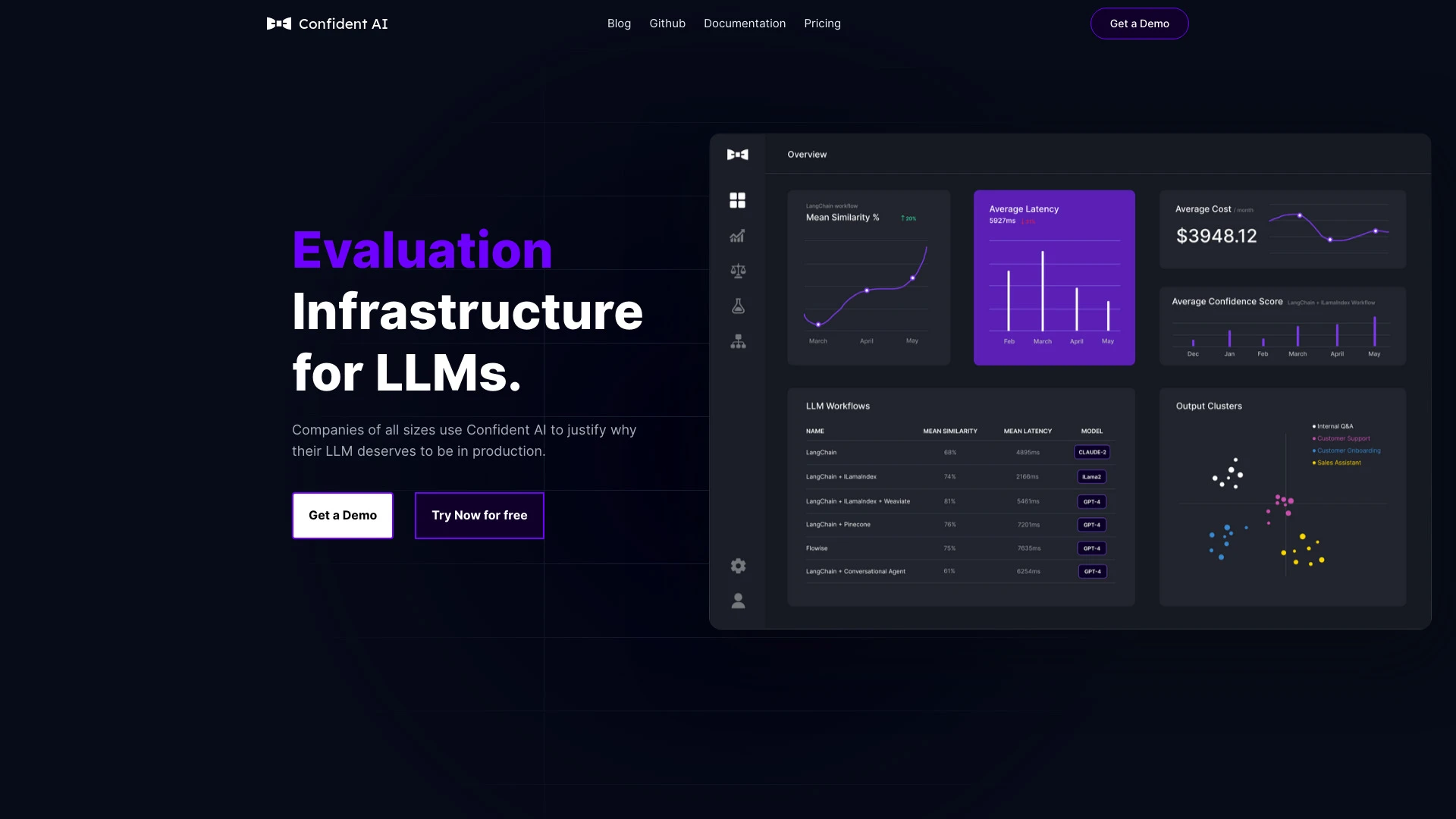Click Try Now for free button
The height and width of the screenshot is (819, 1456).
[479, 515]
